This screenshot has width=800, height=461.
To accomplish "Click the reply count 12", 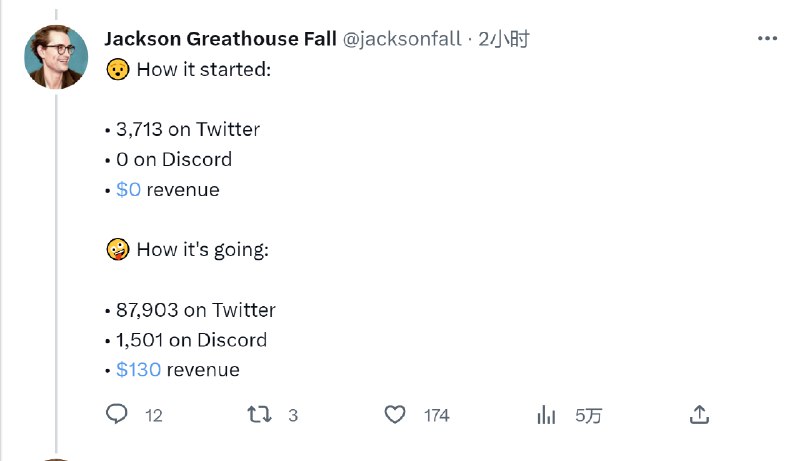I will (153, 416).
